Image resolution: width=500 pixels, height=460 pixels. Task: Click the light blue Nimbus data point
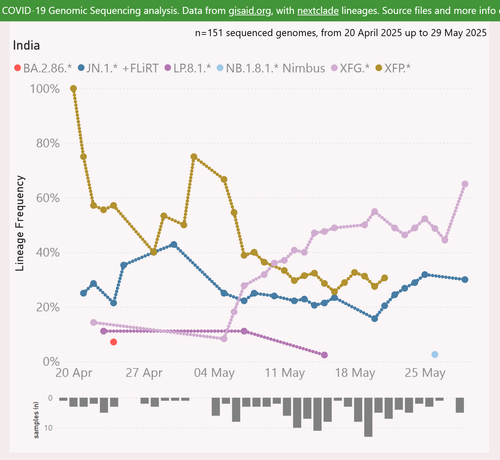pos(435,354)
